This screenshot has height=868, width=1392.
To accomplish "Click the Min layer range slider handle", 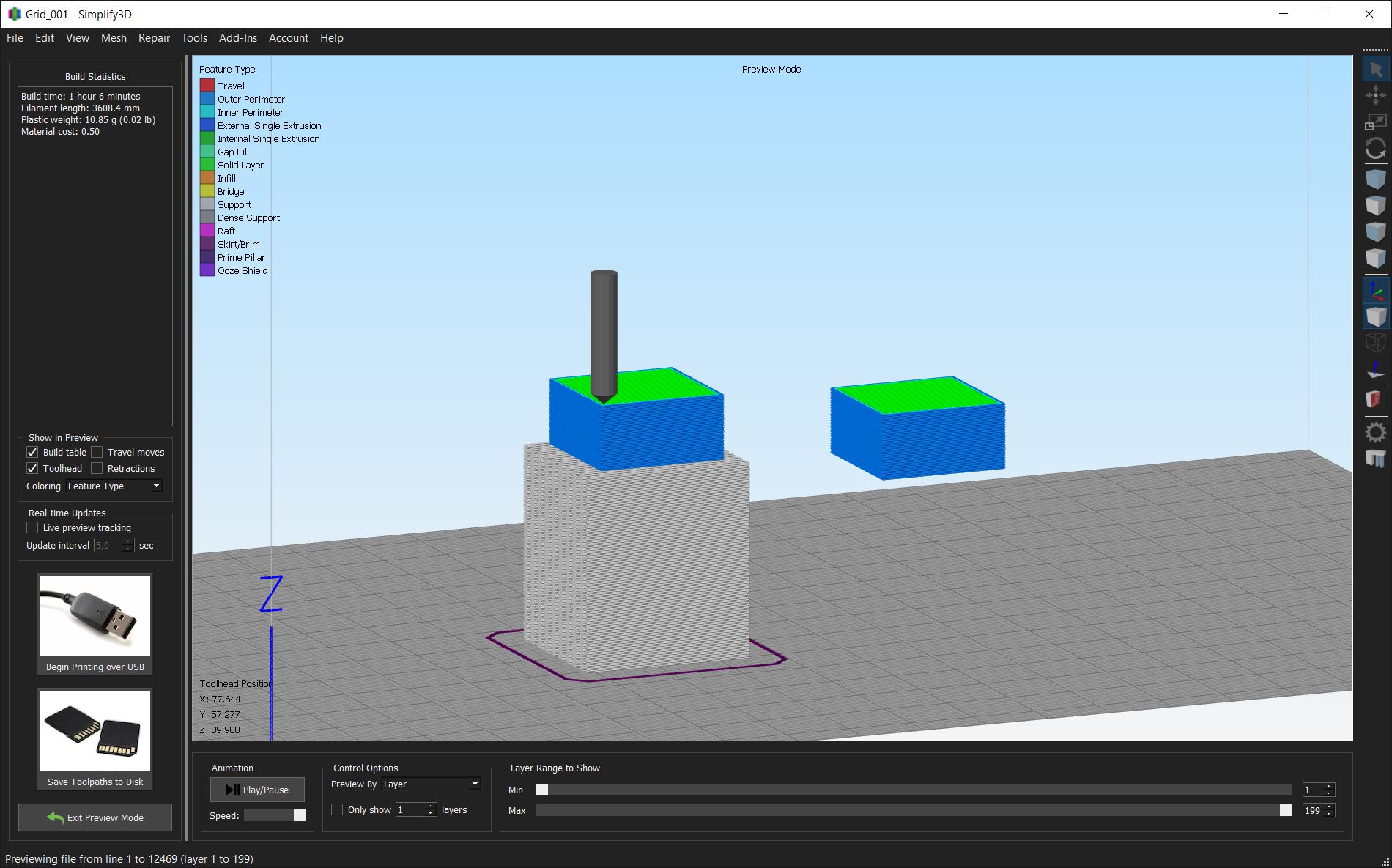I will (542, 790).
